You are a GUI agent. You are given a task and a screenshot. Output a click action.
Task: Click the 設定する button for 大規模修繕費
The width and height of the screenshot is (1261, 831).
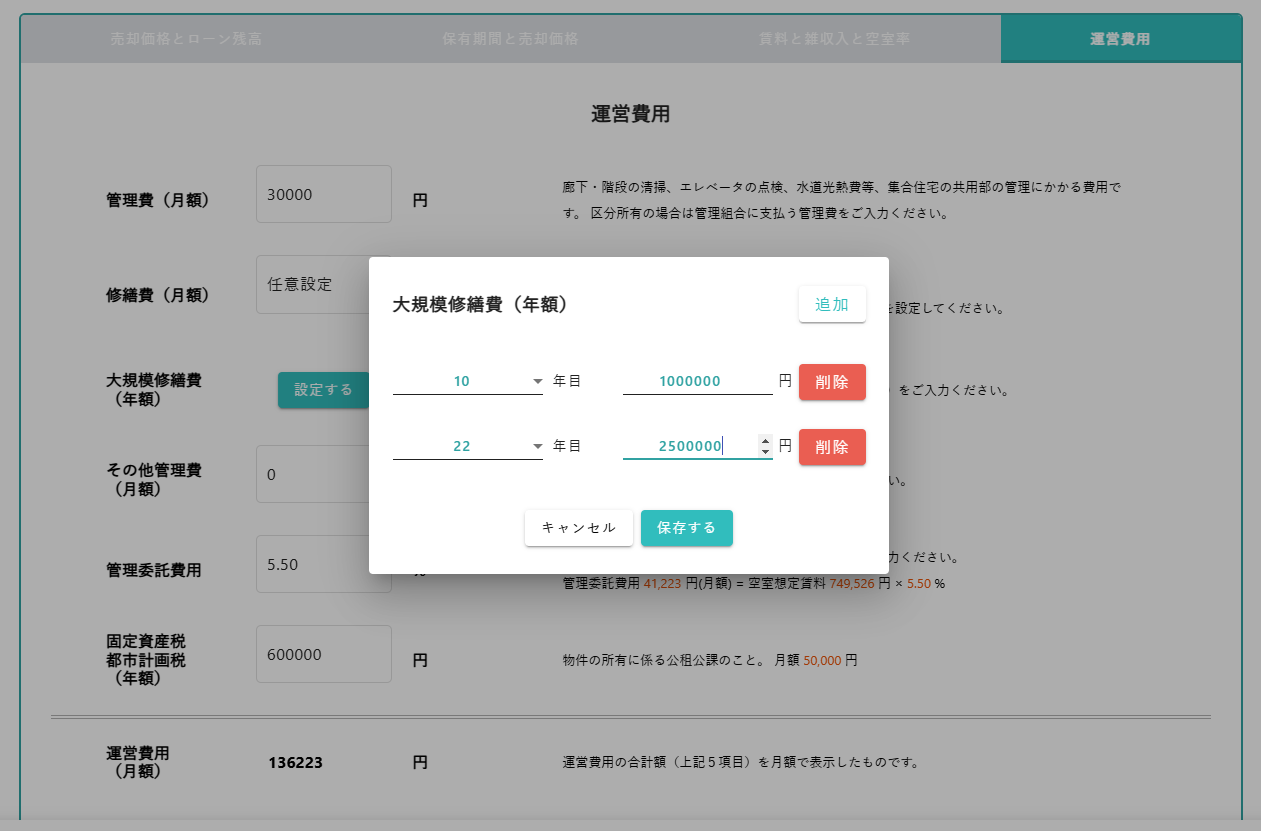322,390
